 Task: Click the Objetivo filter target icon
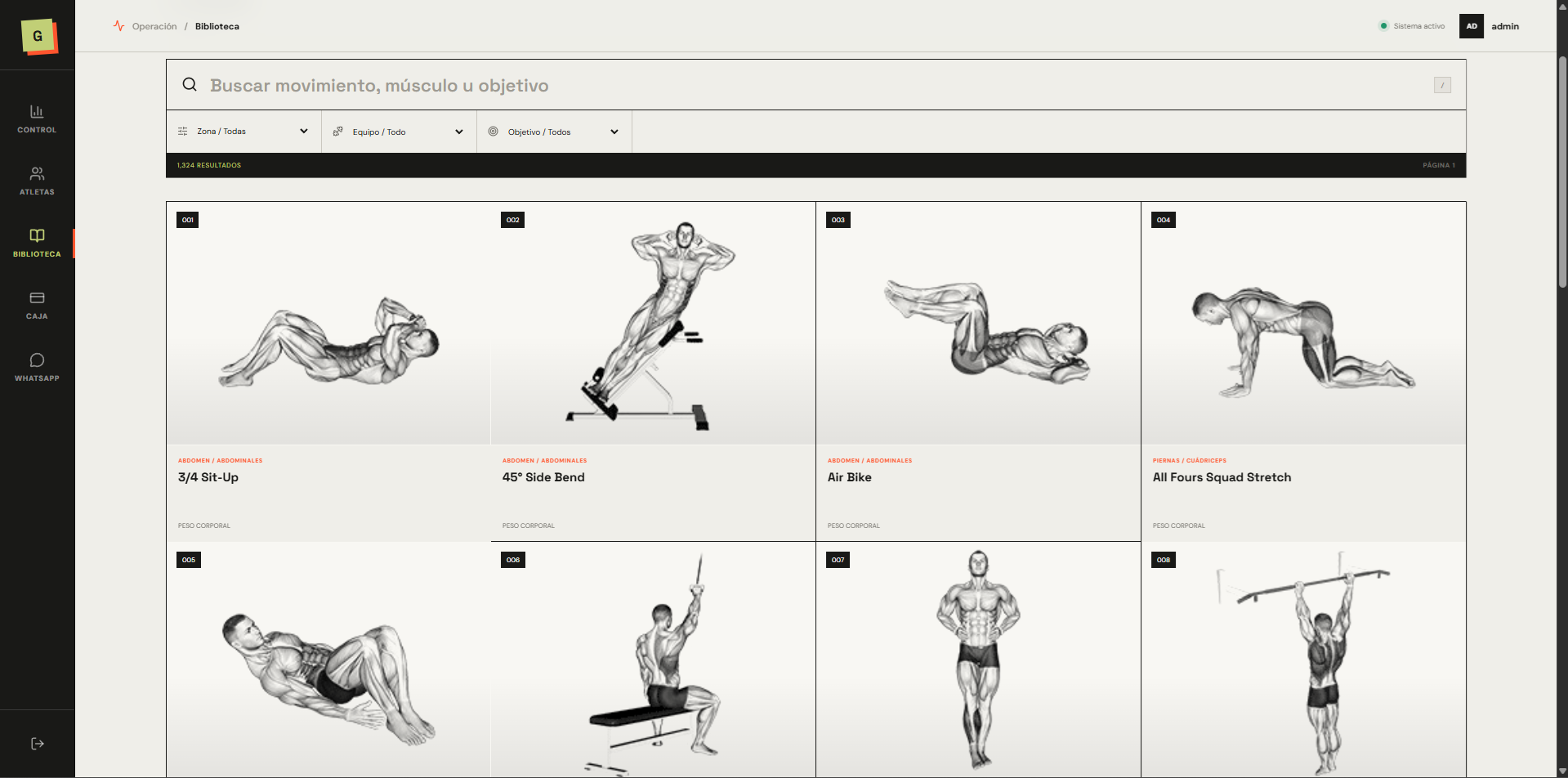(493, 132)
